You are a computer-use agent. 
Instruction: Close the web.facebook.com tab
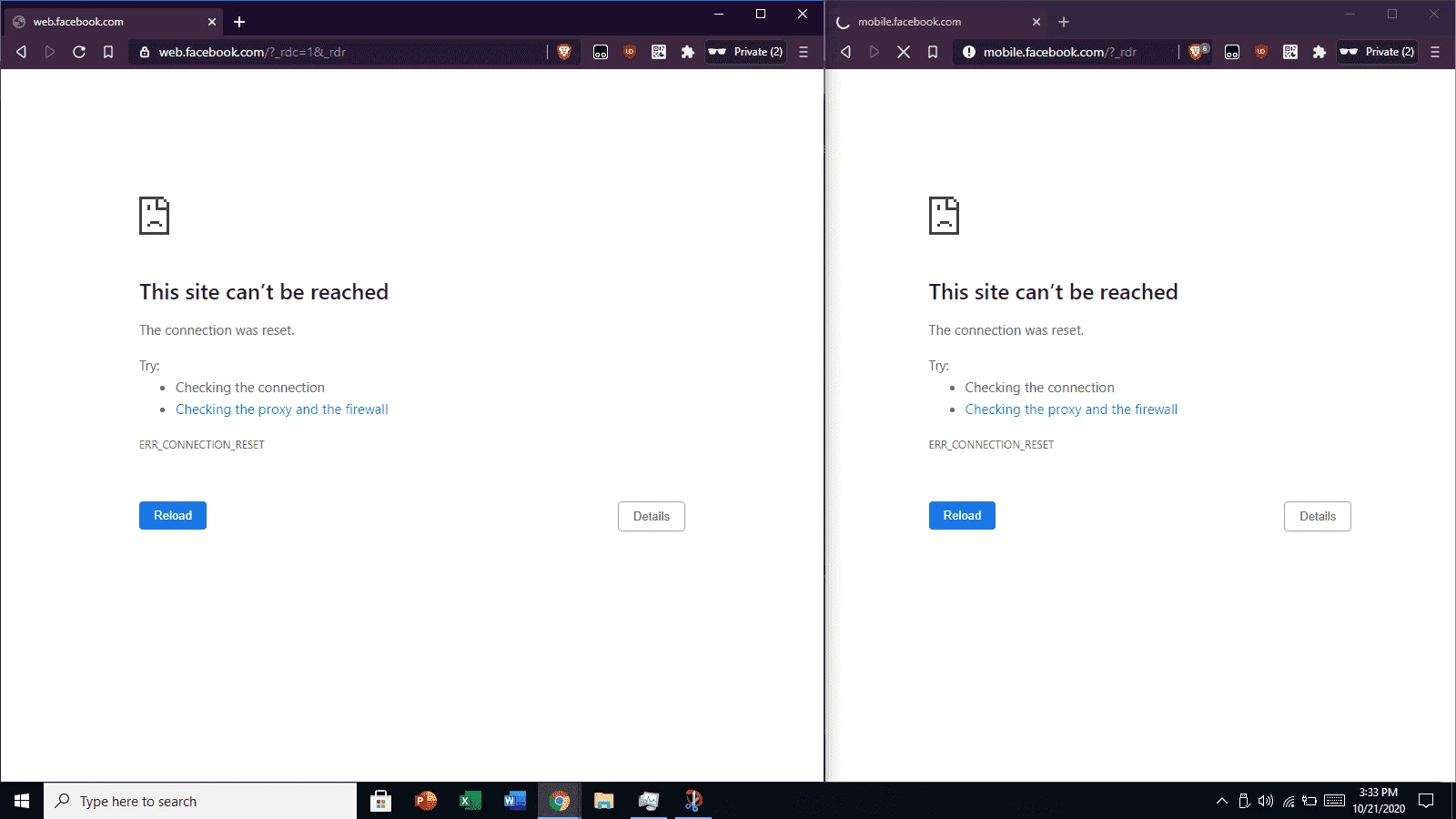(212, 22)
